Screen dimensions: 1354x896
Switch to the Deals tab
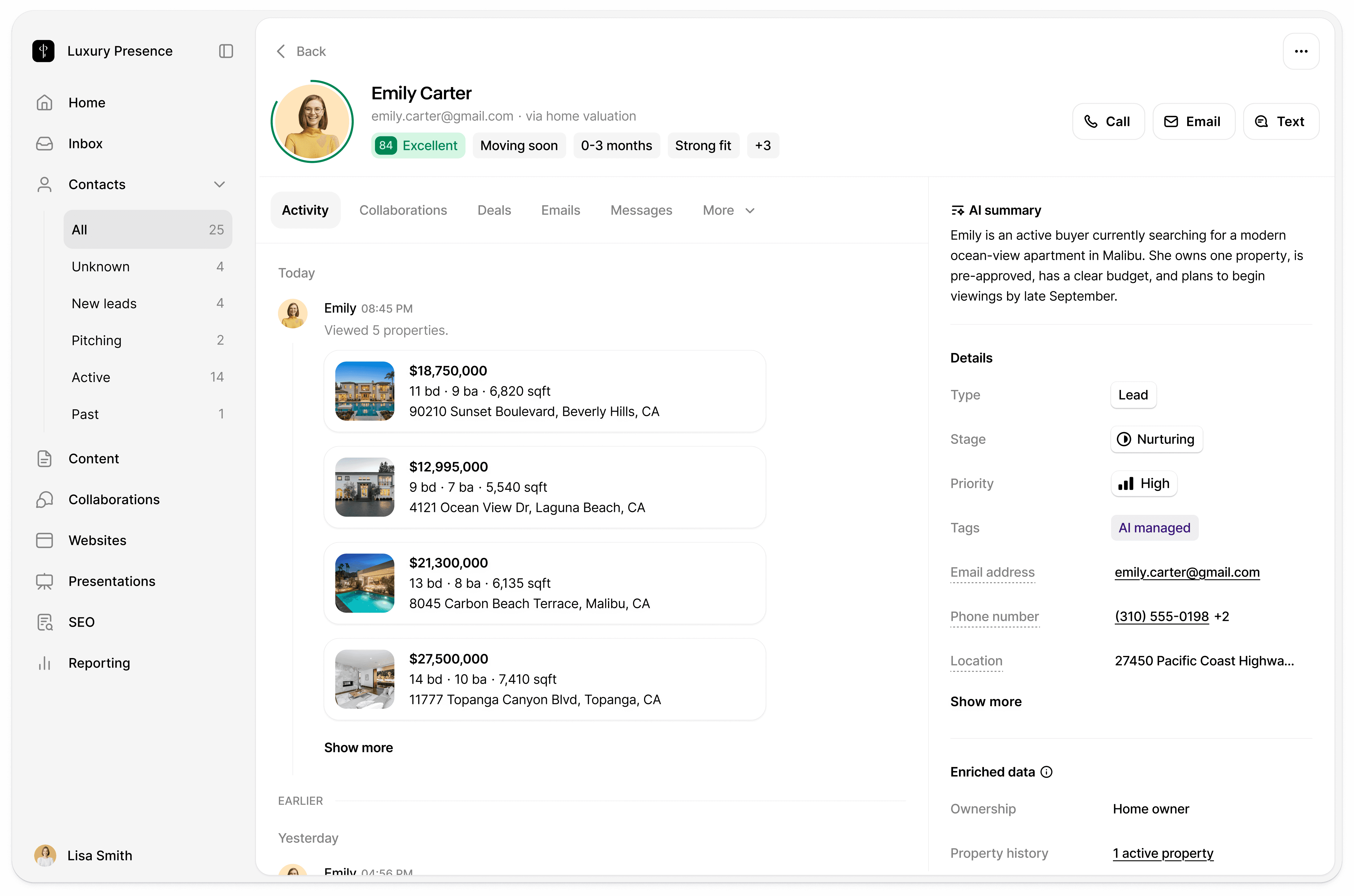coord(494,210)
